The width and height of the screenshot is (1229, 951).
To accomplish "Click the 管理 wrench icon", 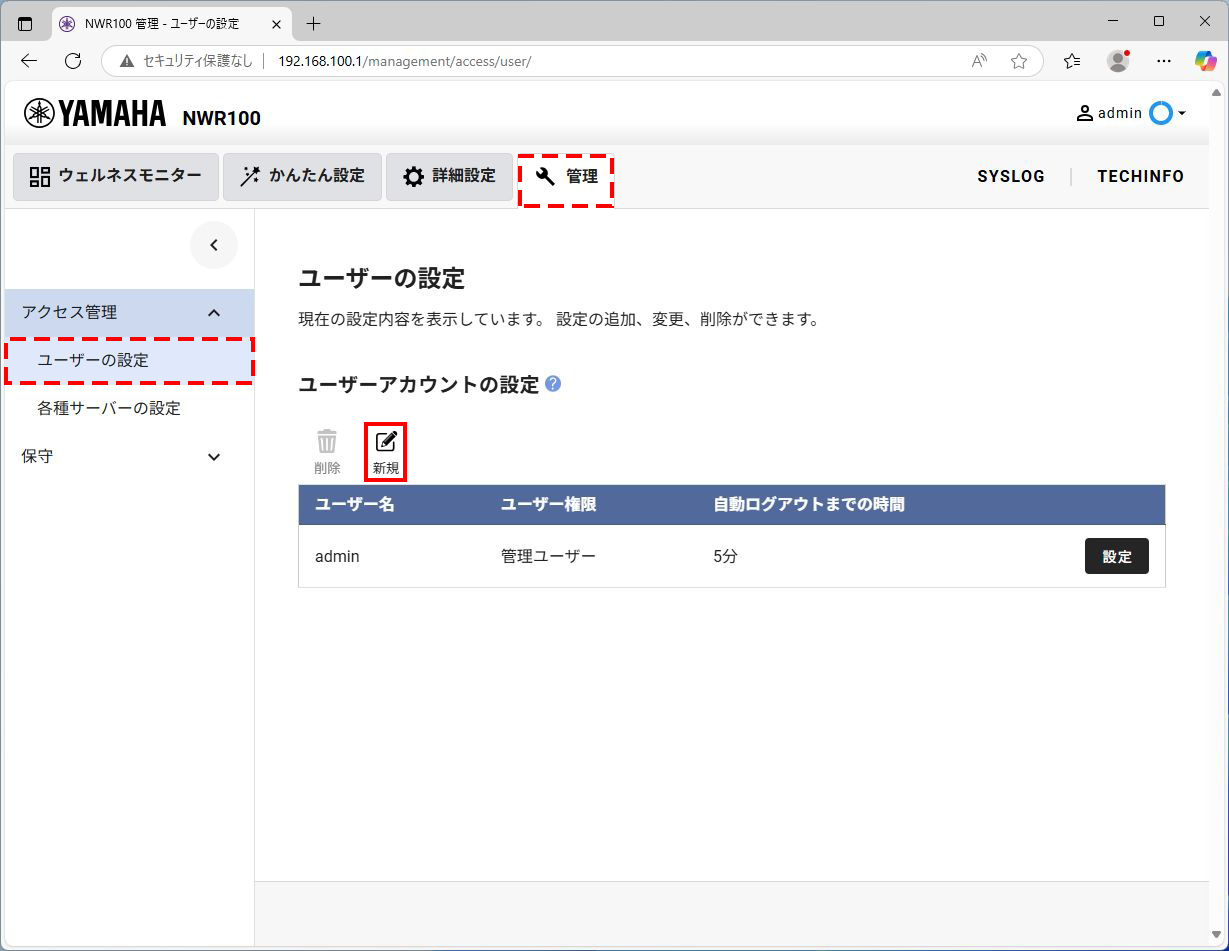I will click(x=544, y=176).
